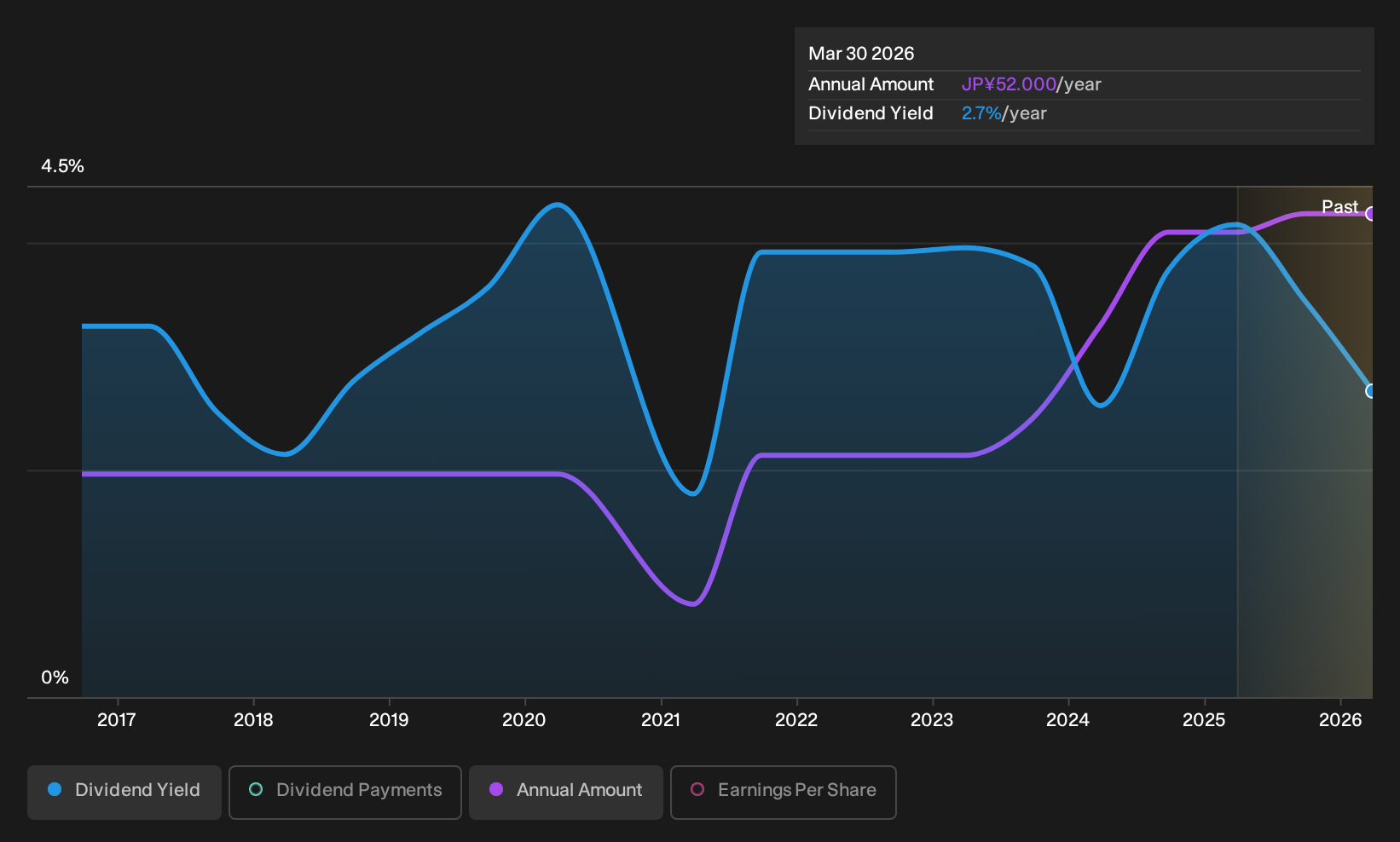Toggle the Dividend Yield series
Viewport: 1400px width, 842px height.
(x=124, y=792)
